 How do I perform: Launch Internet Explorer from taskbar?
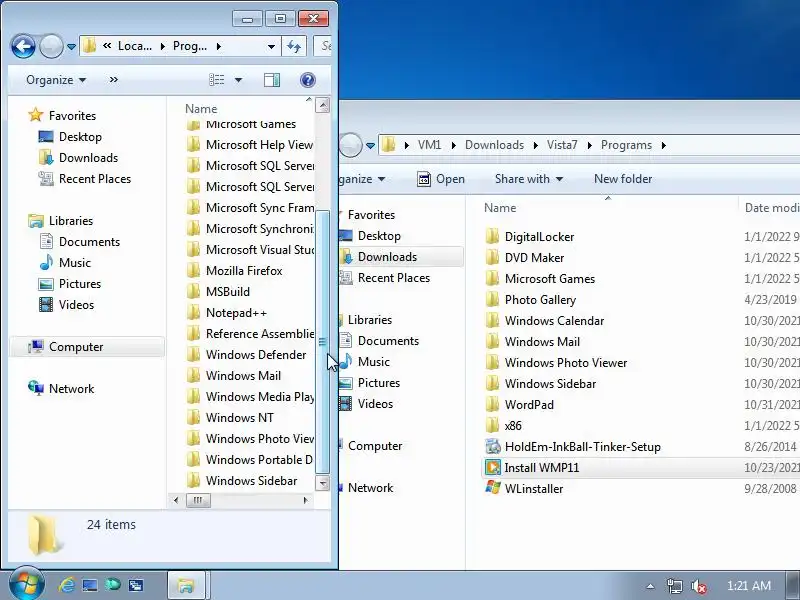click(x=66, y=585)
